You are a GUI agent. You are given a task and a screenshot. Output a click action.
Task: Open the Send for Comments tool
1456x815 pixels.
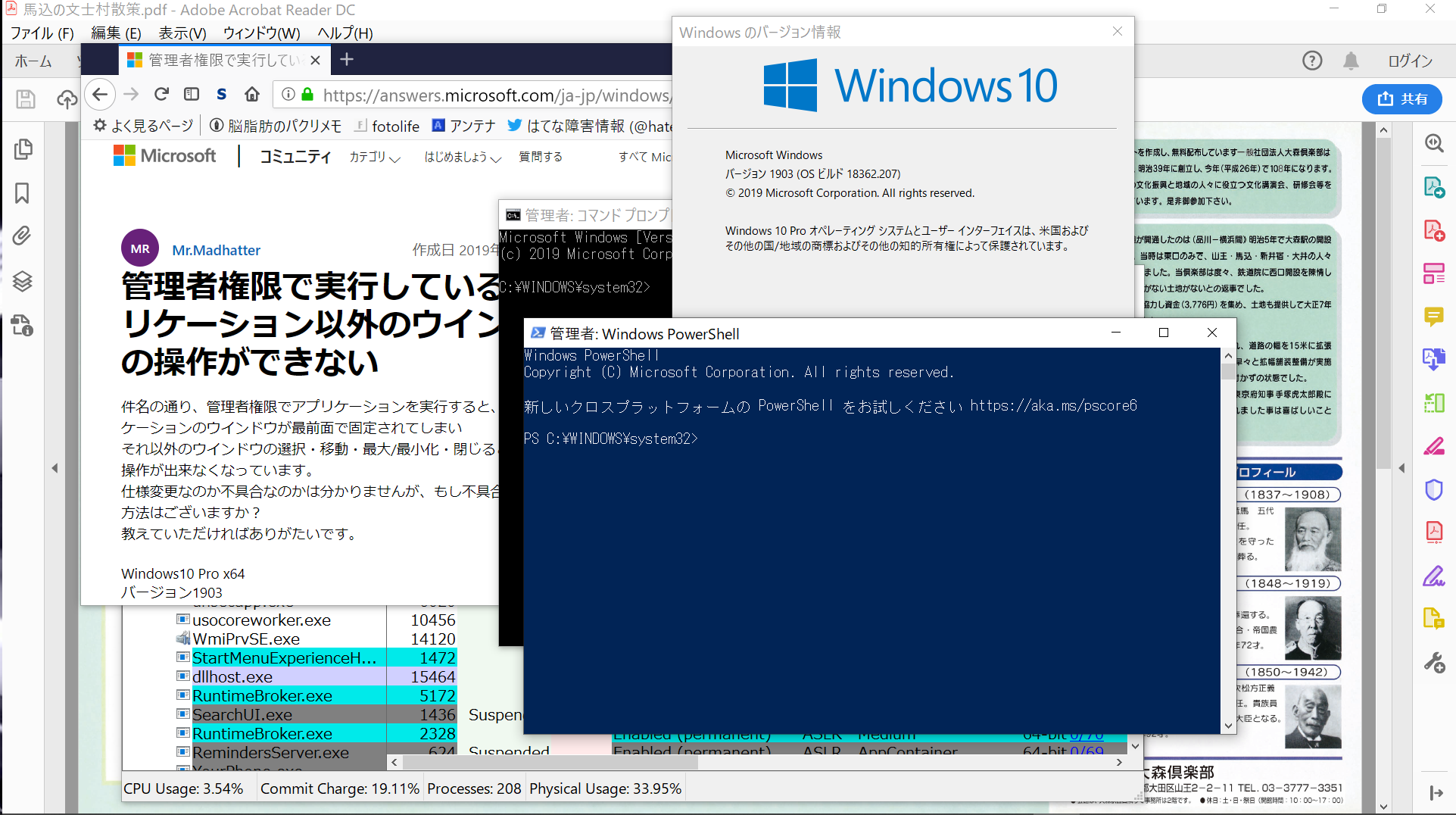[x=1434, y=619]
